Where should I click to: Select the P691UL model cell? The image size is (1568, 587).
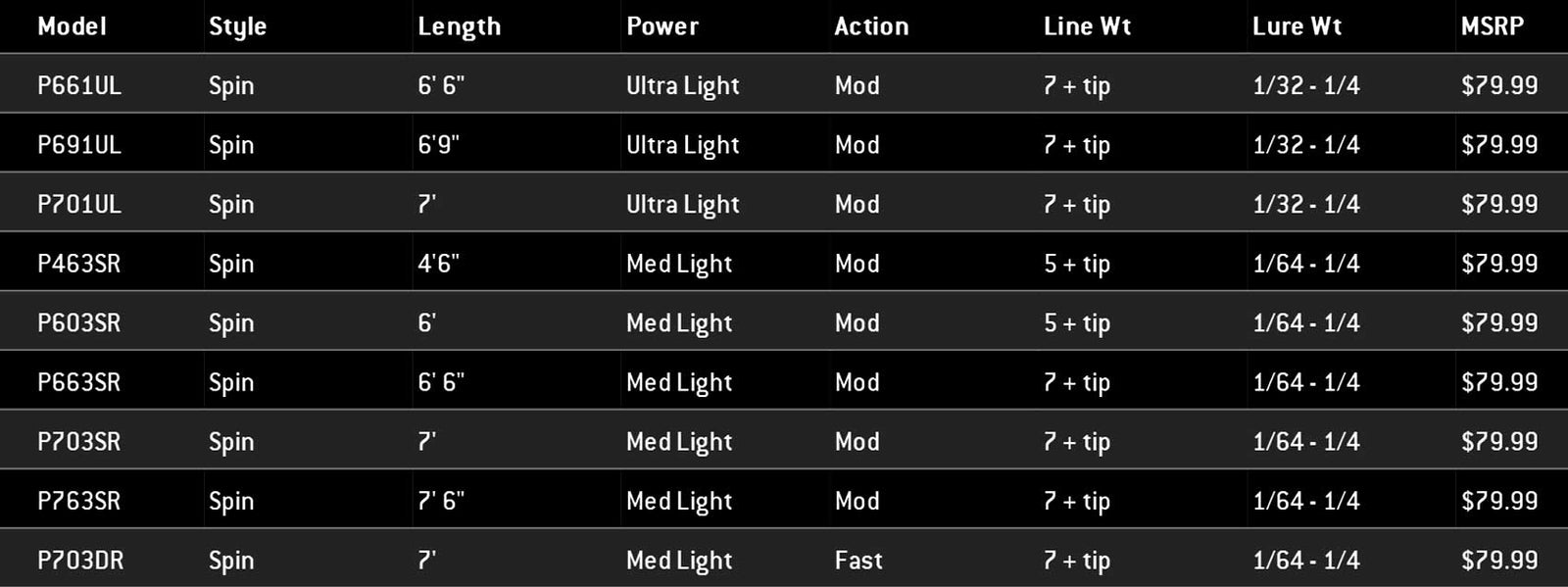pyautogui.click(x=79, y=145)
